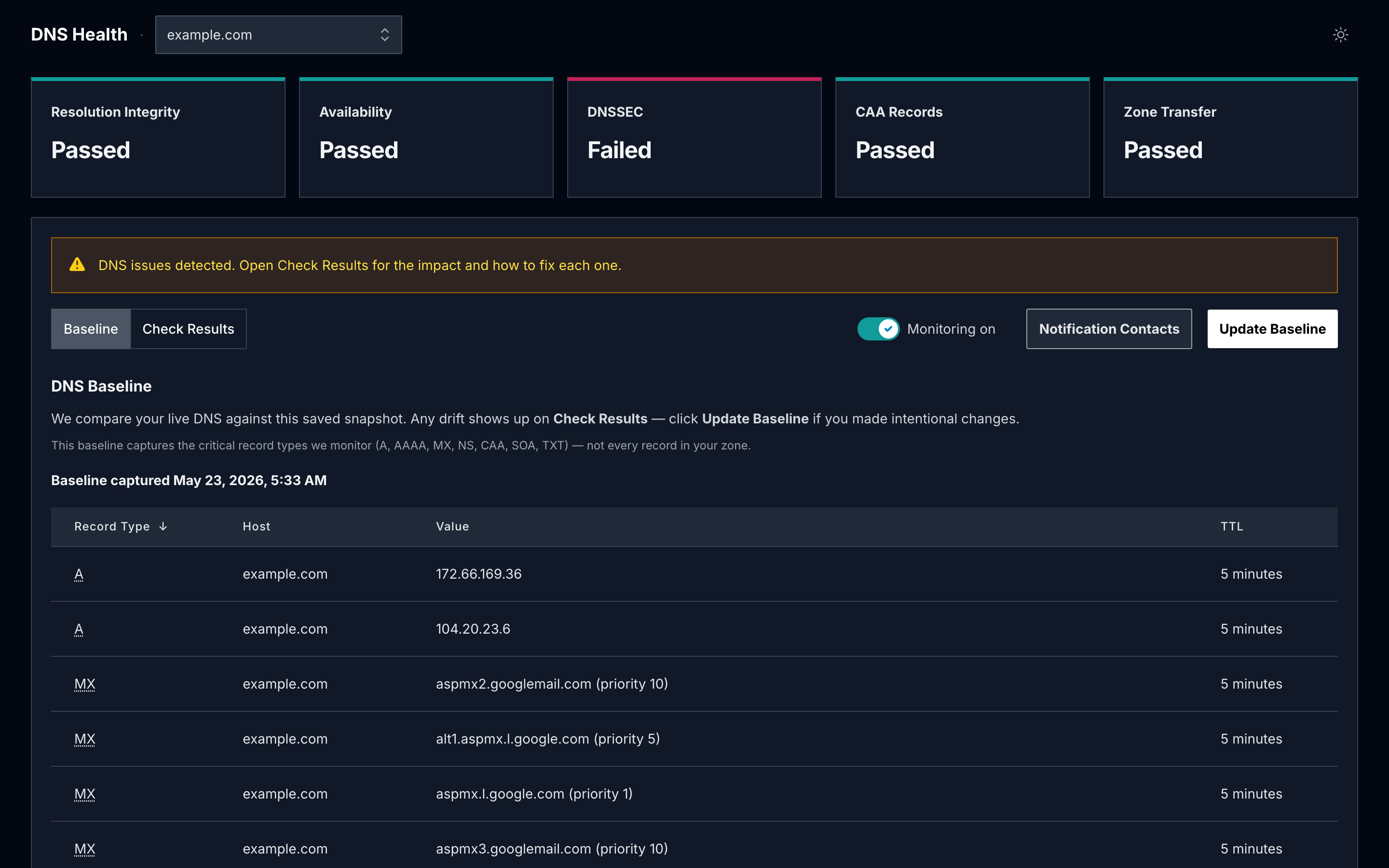Turn off the Monitoring on toggle

click(x=878, y=329)
